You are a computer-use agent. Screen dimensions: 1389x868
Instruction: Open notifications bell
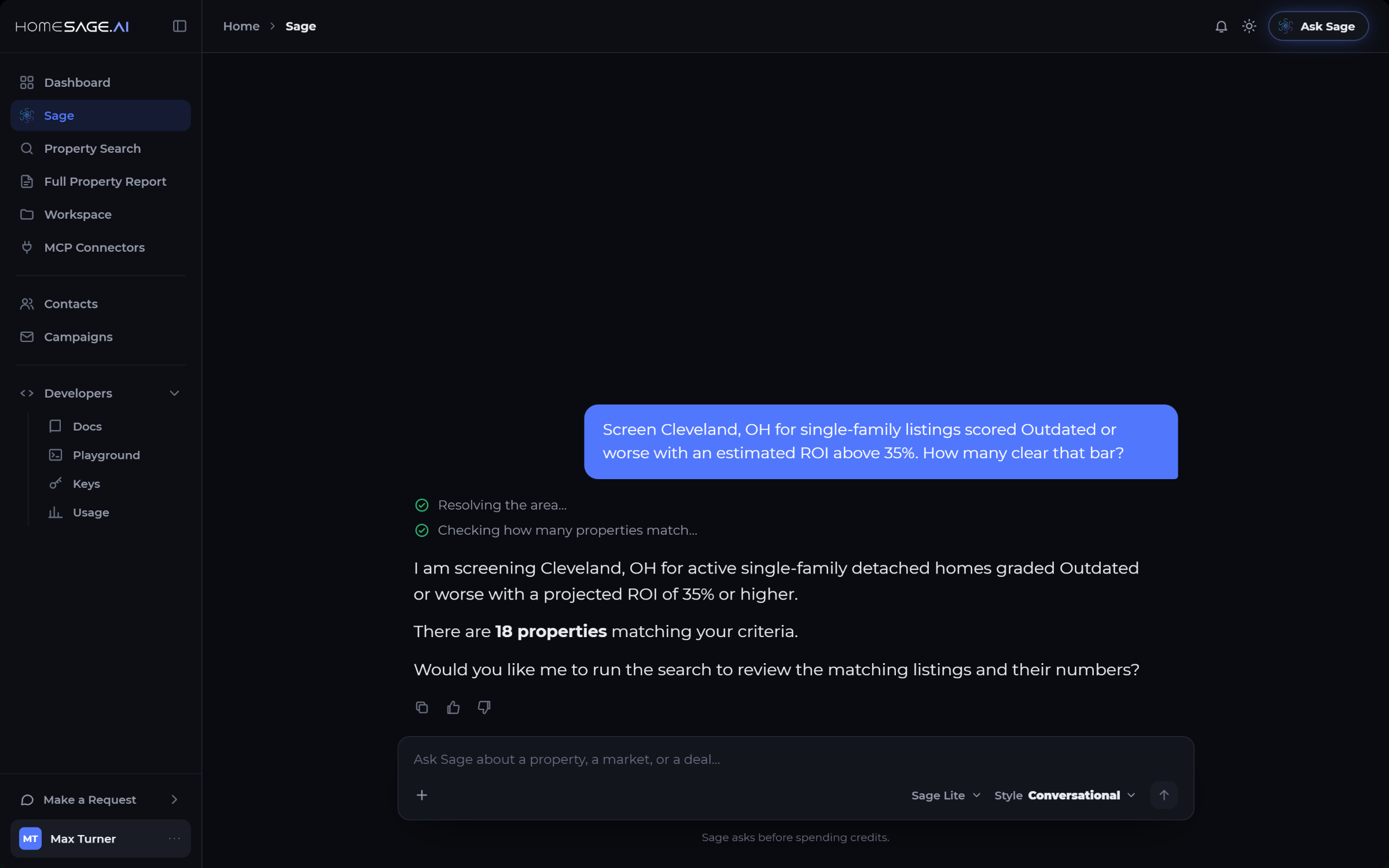pyautogui.click(x=1221, y=26)
